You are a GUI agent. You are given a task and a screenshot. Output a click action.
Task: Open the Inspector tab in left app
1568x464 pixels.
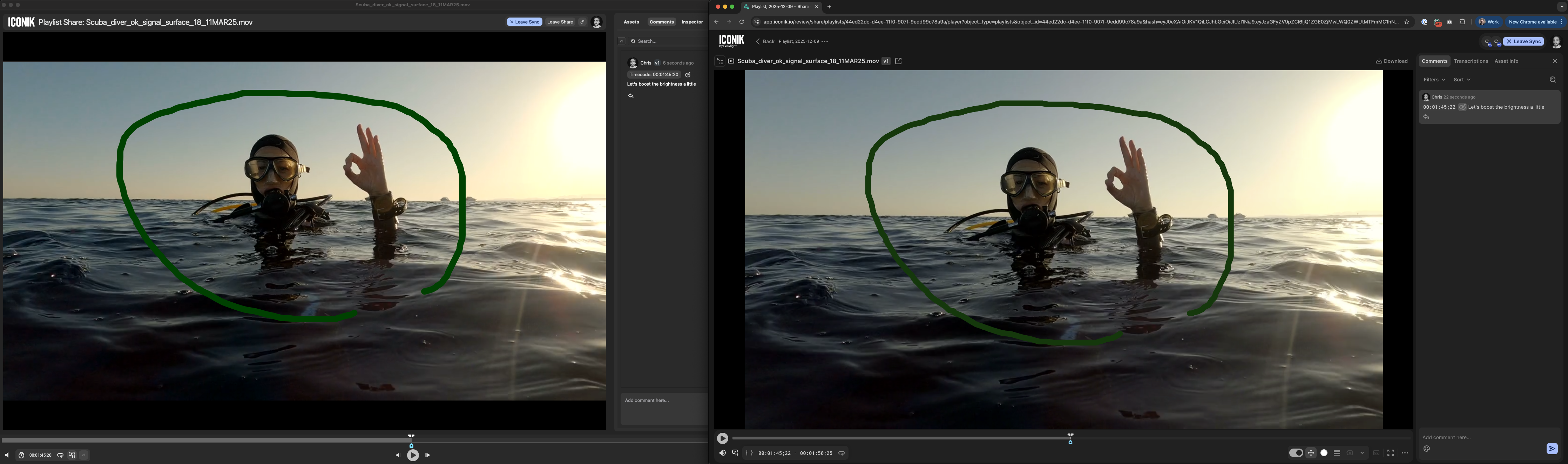(x=691, y=22)
